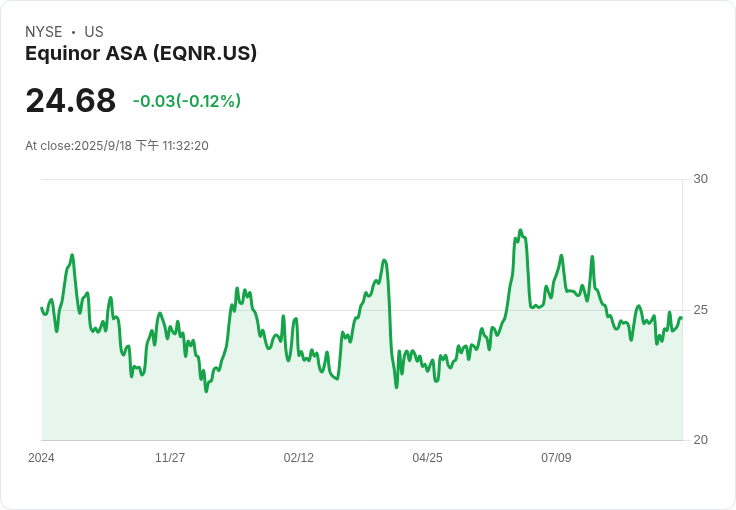Click the US market label
The width and height of the screenshot is (736, 510).
pos(94,32)
